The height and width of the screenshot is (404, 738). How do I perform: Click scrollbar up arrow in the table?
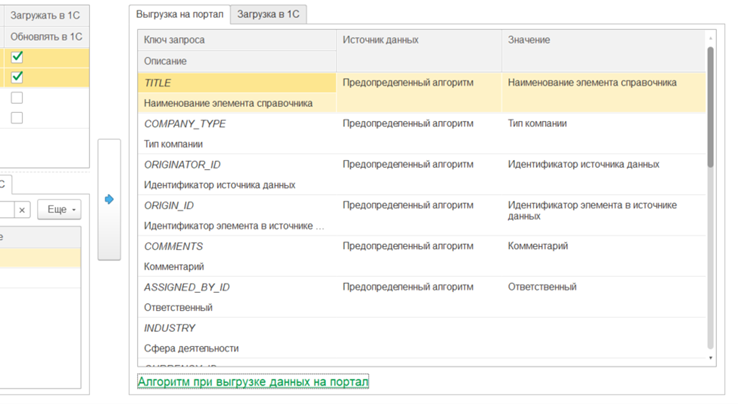coord(711,40)
